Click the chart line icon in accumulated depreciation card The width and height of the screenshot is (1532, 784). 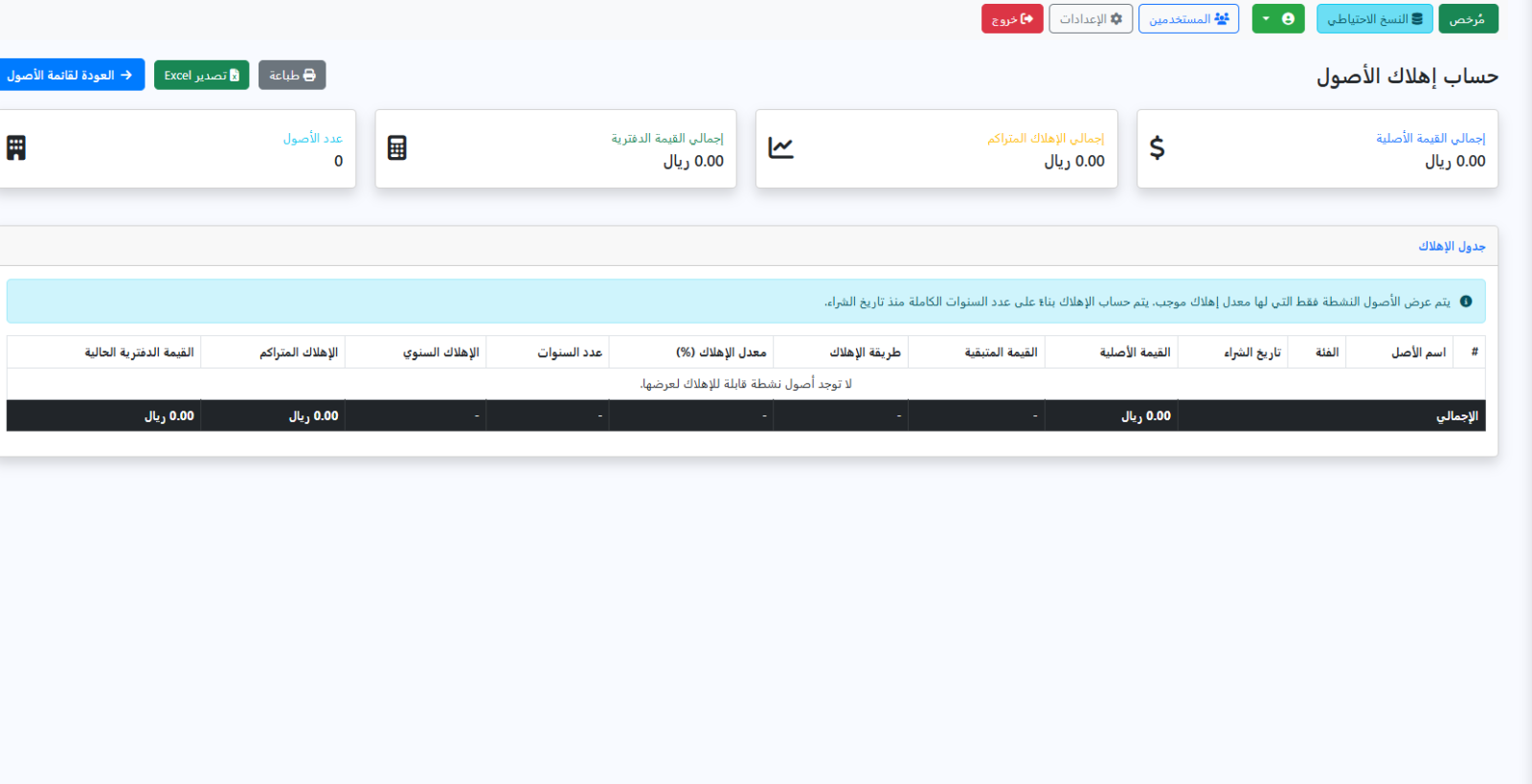[x=781, y=147]
